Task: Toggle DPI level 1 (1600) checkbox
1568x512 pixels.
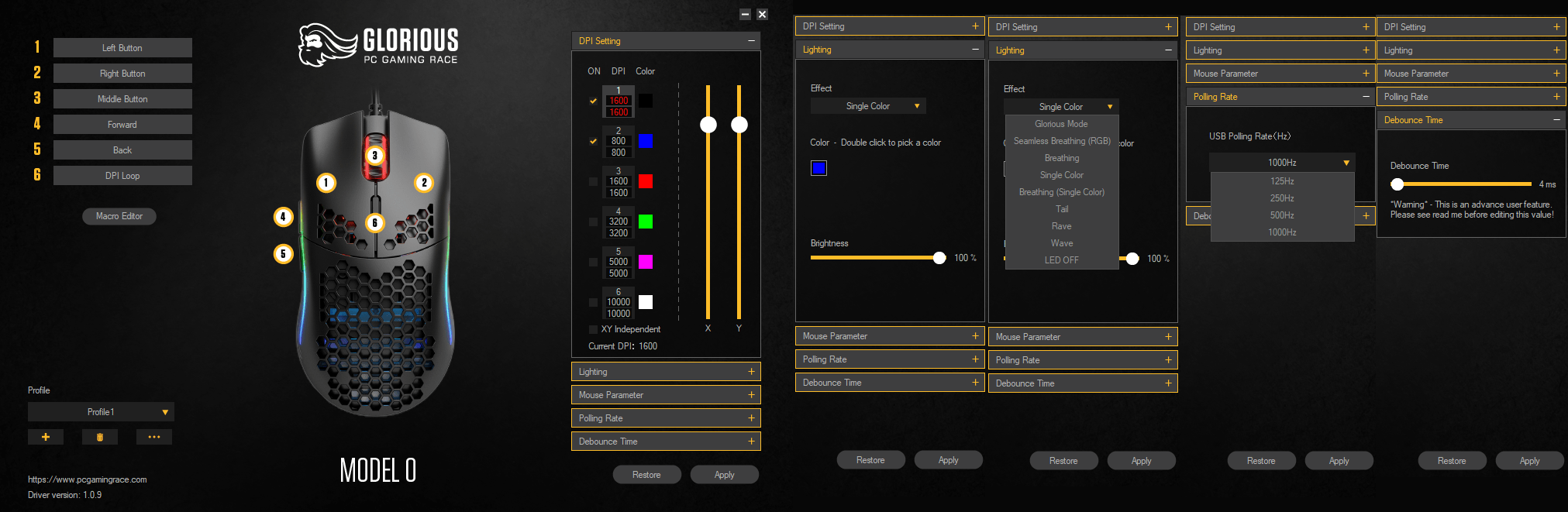Action: 594,101
